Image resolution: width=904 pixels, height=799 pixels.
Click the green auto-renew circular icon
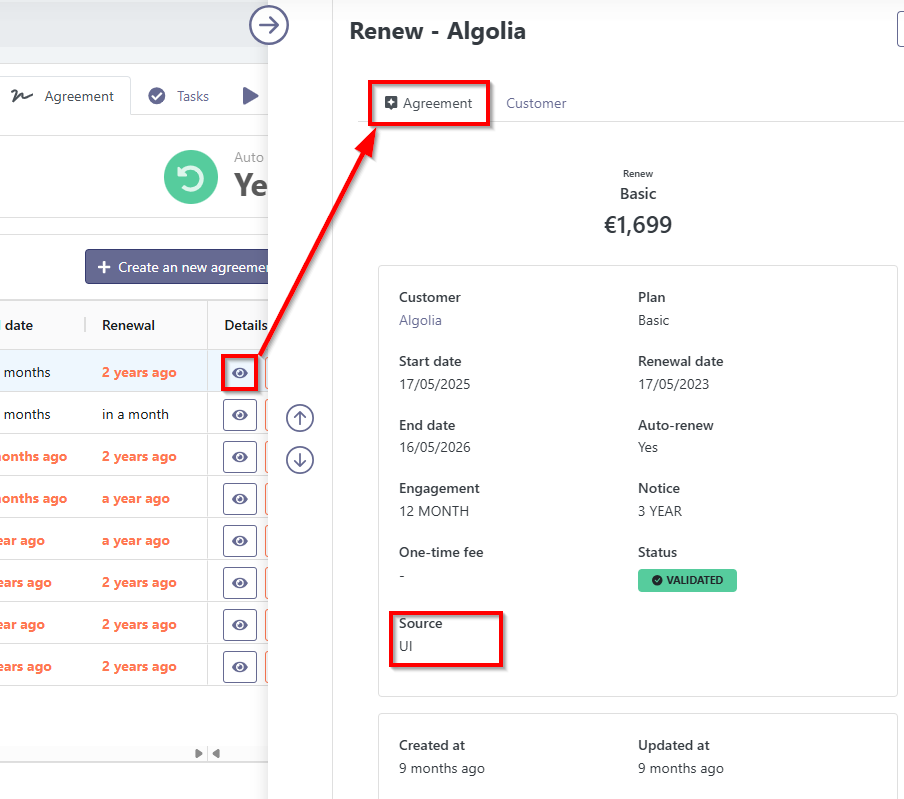click(190, 177)
